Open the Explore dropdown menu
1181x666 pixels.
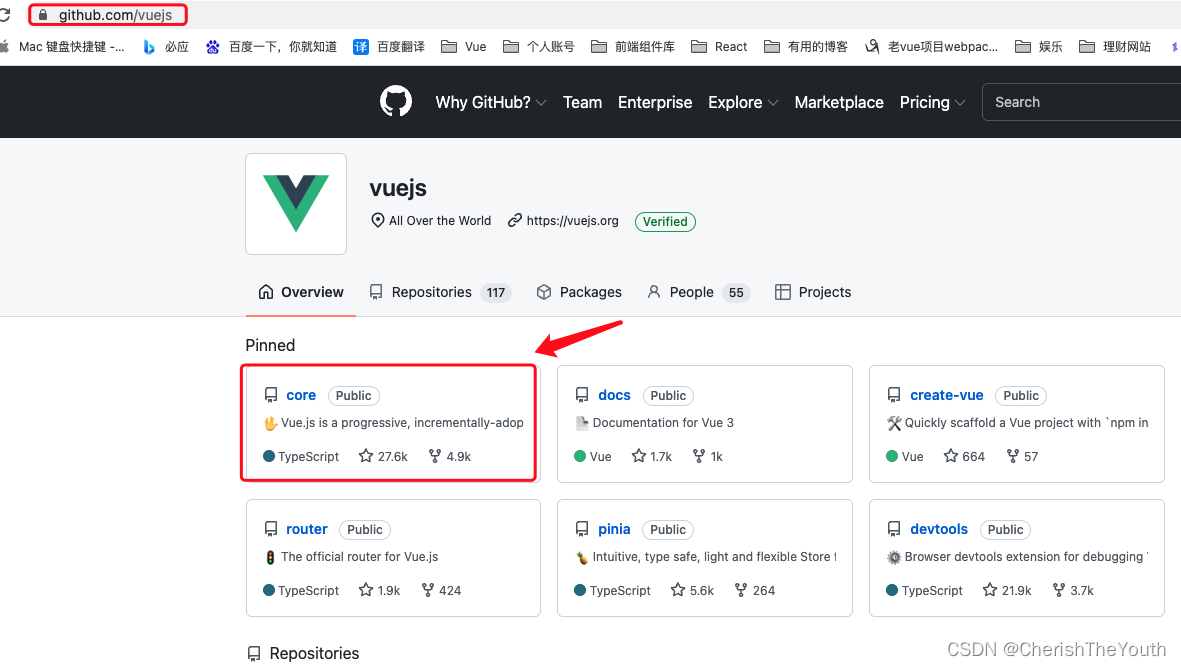[742, 102]
